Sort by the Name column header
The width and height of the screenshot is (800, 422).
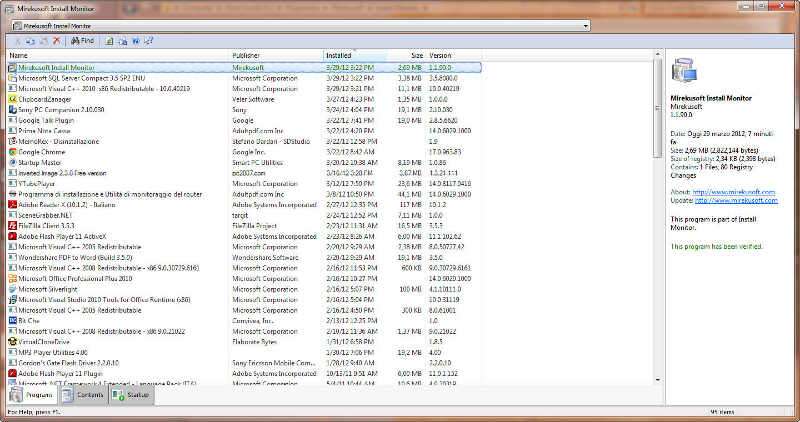click(118, 55)
